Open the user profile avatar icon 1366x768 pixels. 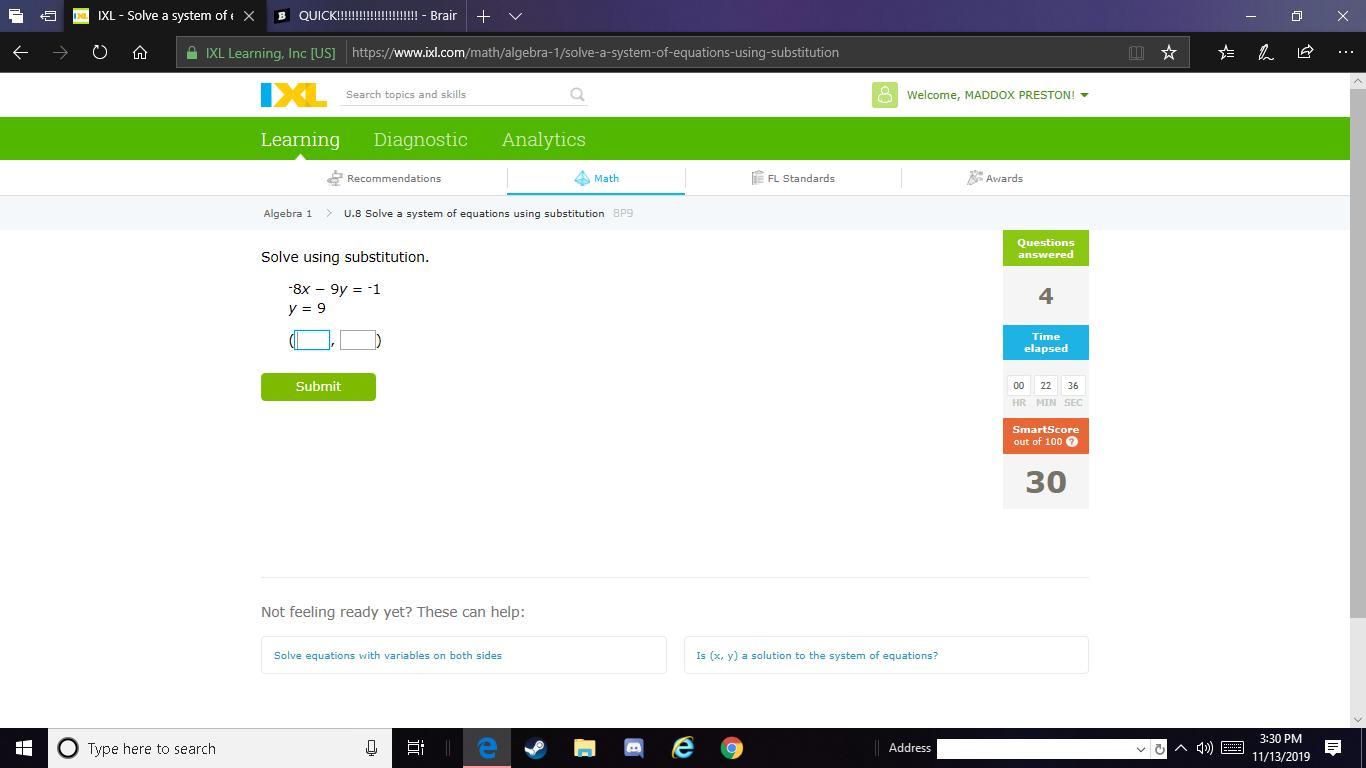click(x=884, y=95)
